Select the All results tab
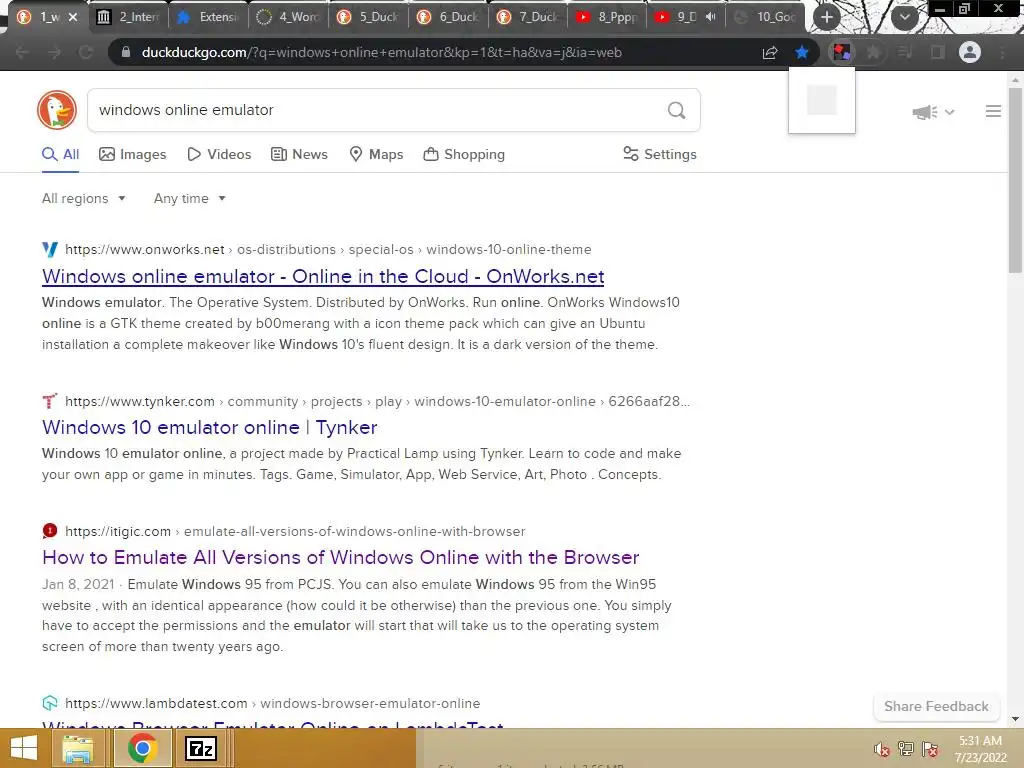Image resolution: width=1024 pixels, height=768 pixels. 61,155
